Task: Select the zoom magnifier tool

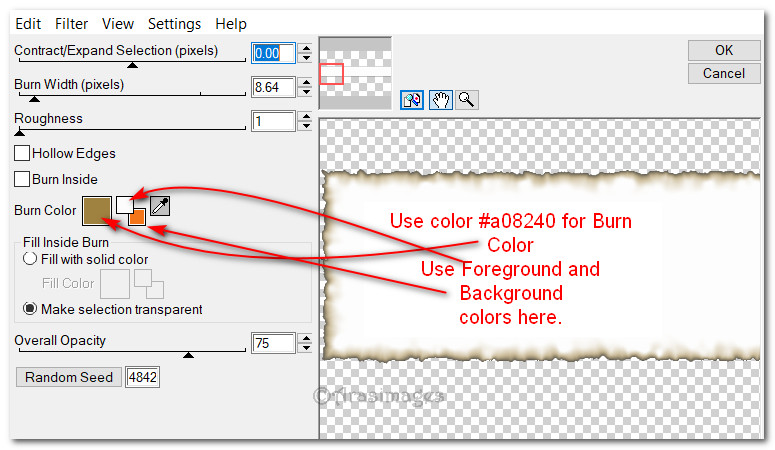Action: coord(466,100)
